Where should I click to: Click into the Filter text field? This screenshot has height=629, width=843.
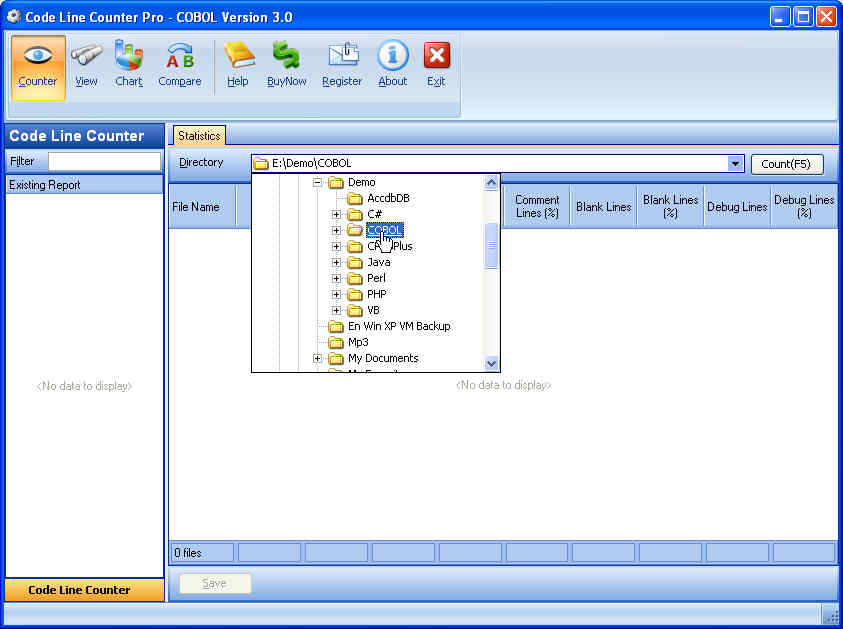[104, 161]
